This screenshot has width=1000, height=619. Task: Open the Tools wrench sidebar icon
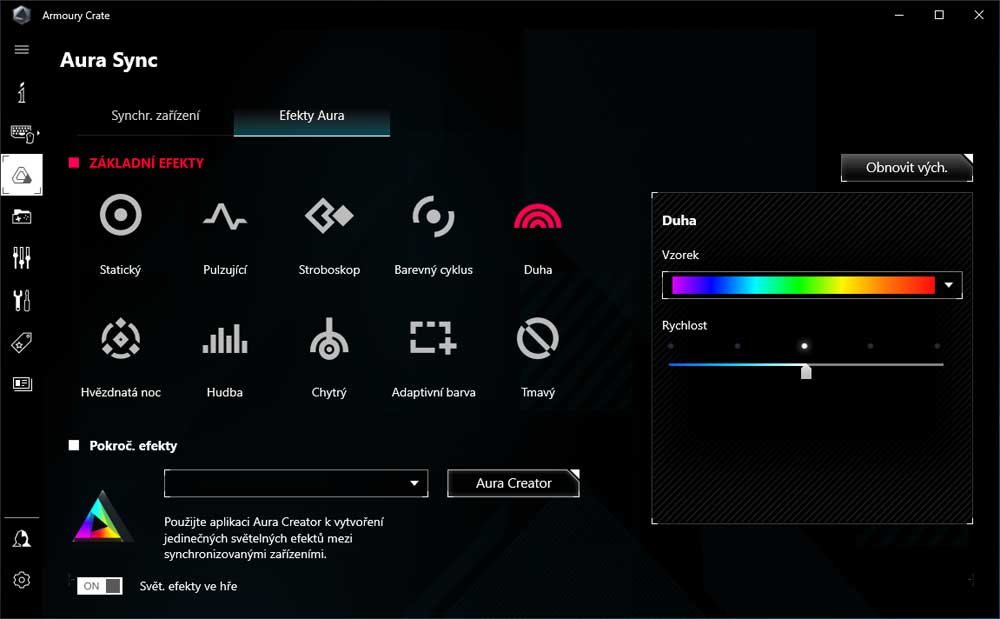(x=22, y=300)
